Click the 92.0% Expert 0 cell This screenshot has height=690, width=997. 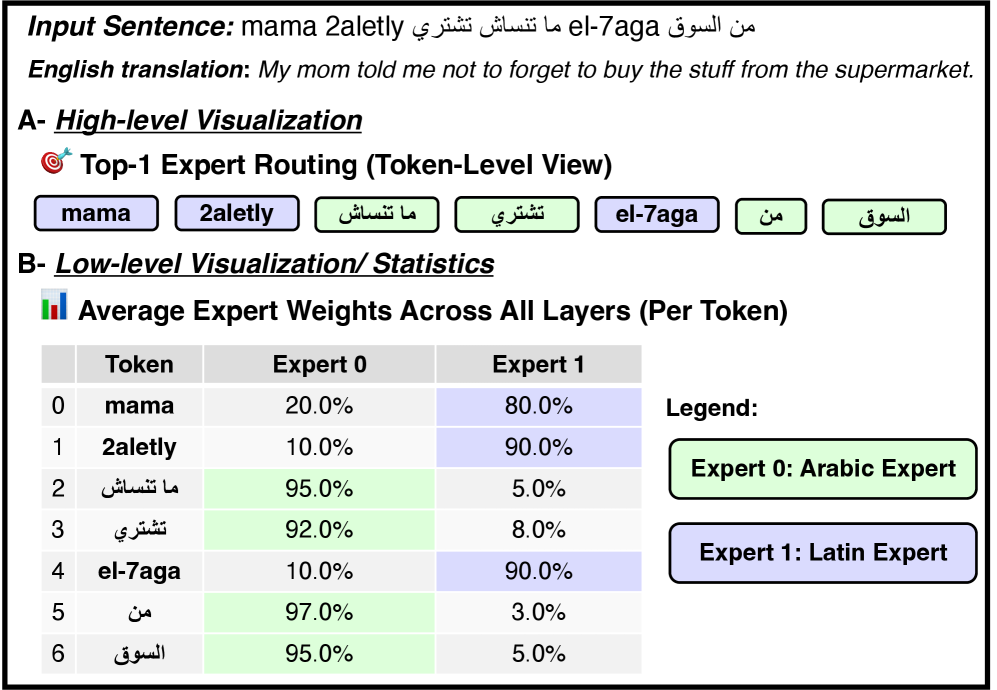click(319, 530)
